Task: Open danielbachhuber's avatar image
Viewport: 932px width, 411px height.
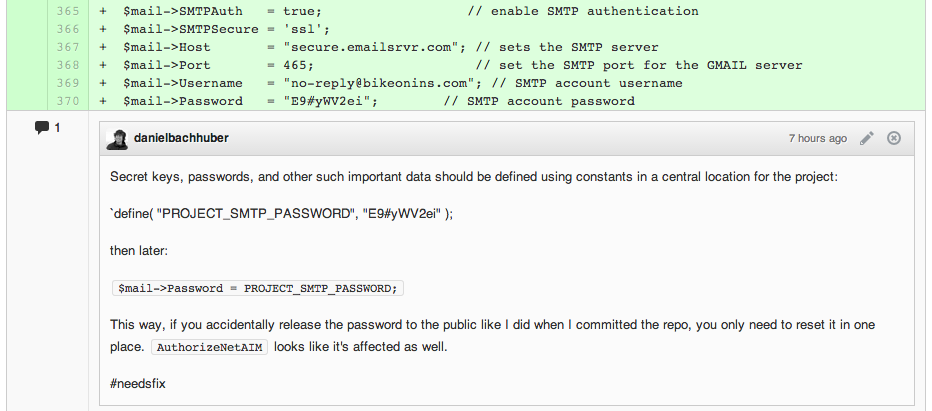Action: (x=116, y=139)
